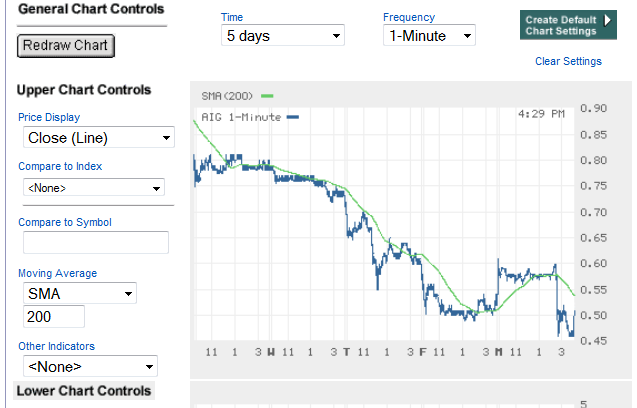This screenshot has width=637, height=408.
Task: Open the Frequency dropdown
Action: click(429, 36)
